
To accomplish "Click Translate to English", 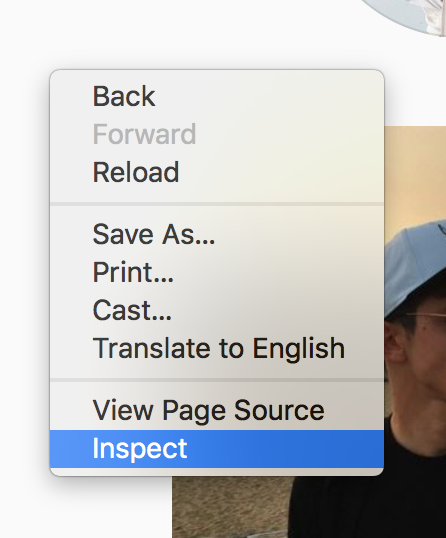I will [x=217, y=349].
